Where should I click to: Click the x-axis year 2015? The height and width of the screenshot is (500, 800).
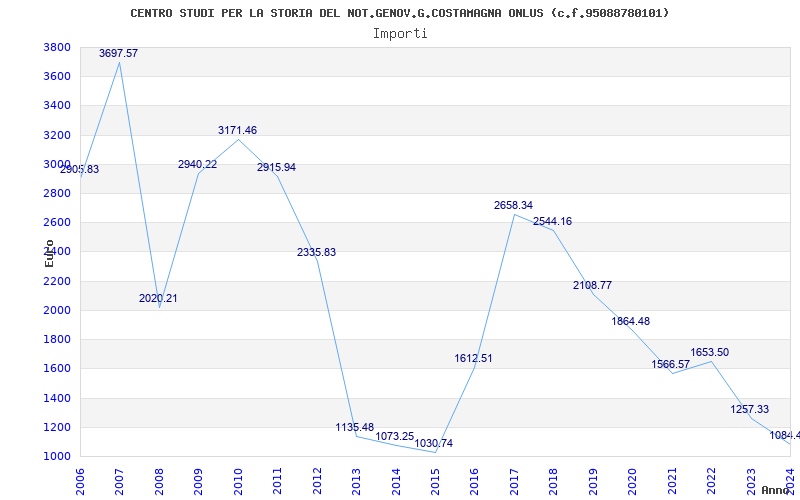click(435, 481)
